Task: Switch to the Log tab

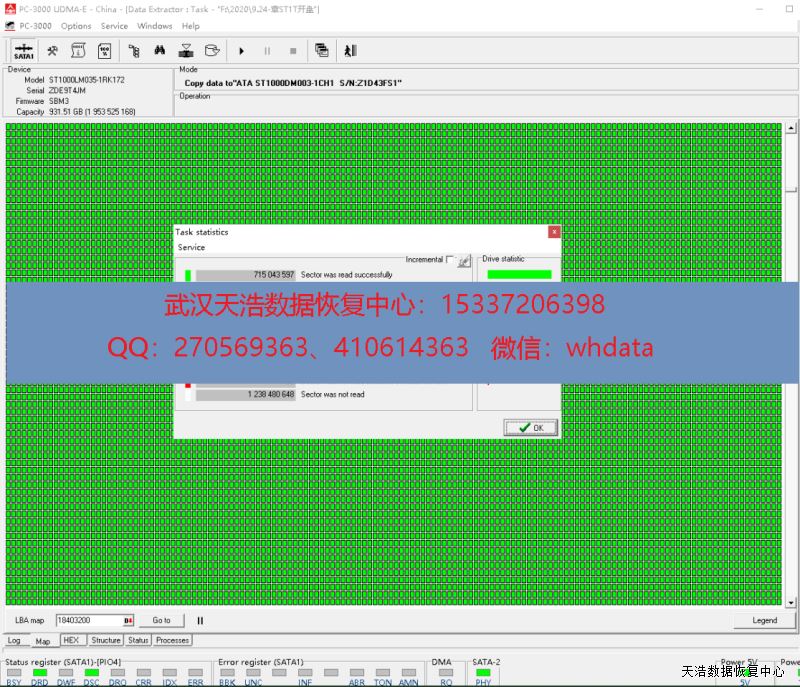Action: pyautogui.click(x=14, y=640)
